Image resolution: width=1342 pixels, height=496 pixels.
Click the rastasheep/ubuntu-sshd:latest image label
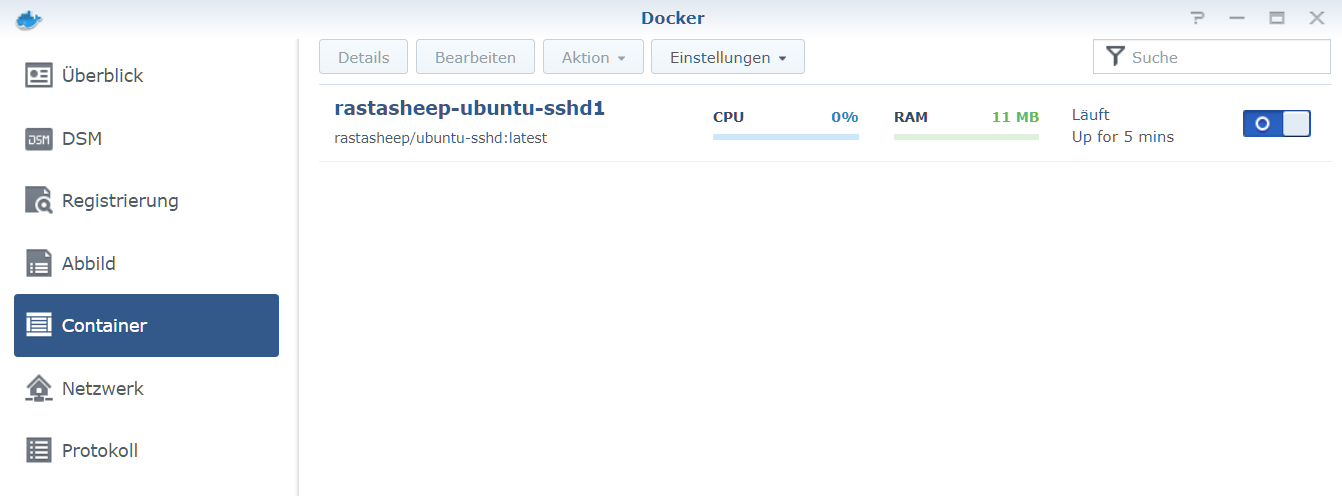tap(441, 138)
